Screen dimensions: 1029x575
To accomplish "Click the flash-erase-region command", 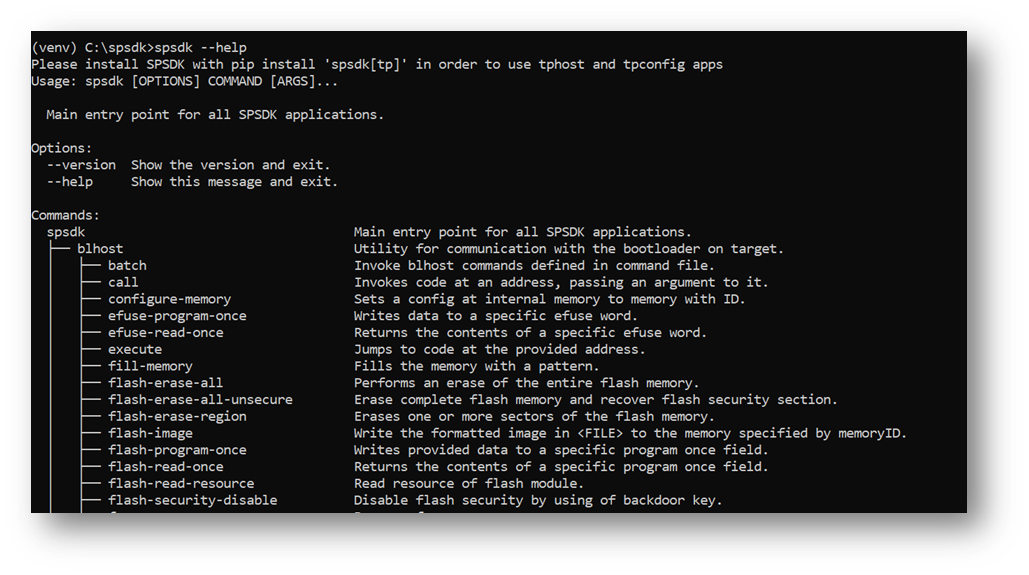I will 177,416.
